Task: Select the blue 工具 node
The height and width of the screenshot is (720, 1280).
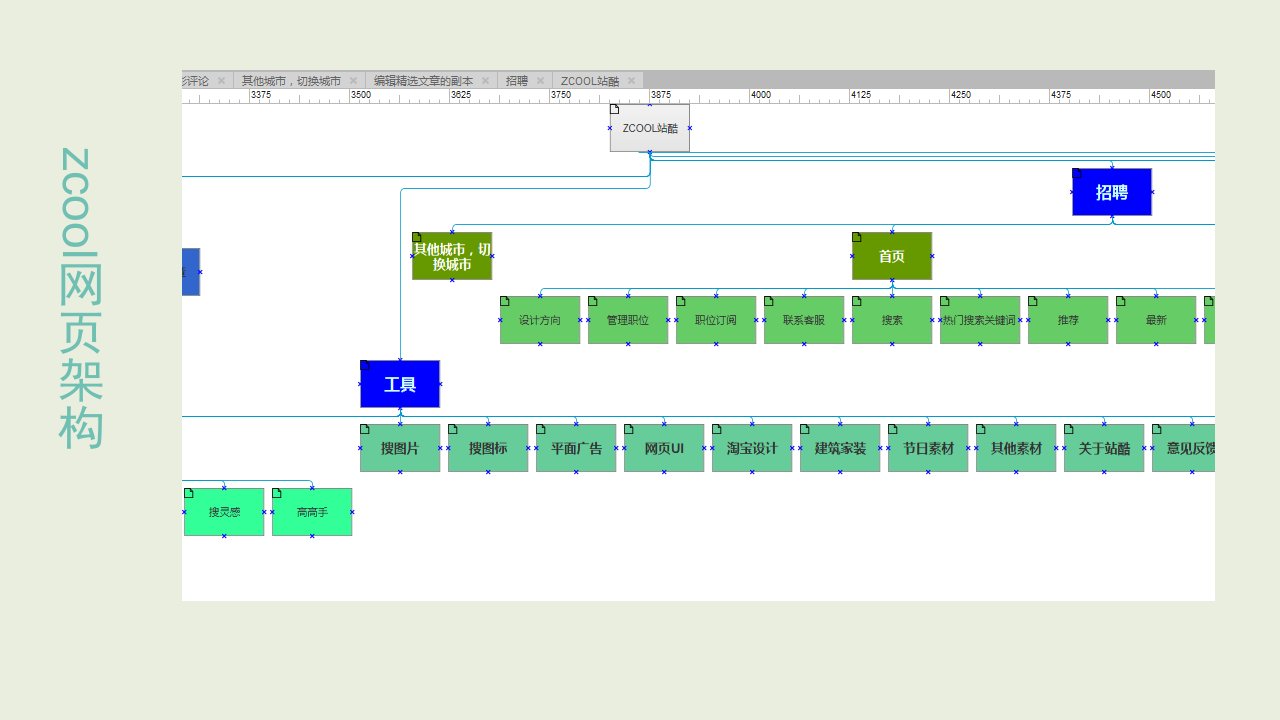Action: (400, 384)
